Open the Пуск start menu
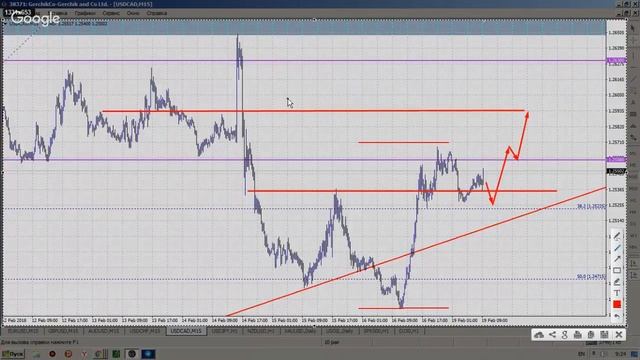Image resolution: width=640 pixels, height=360 pixels. click(x=13, y=354)
